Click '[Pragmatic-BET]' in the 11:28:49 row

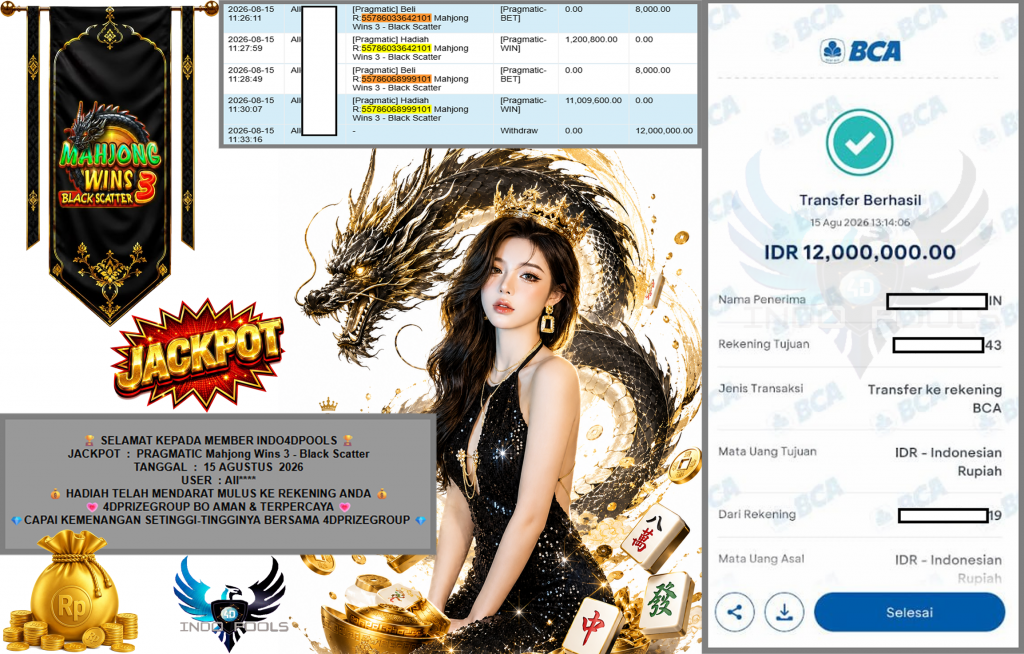click(x=523, y=74)
